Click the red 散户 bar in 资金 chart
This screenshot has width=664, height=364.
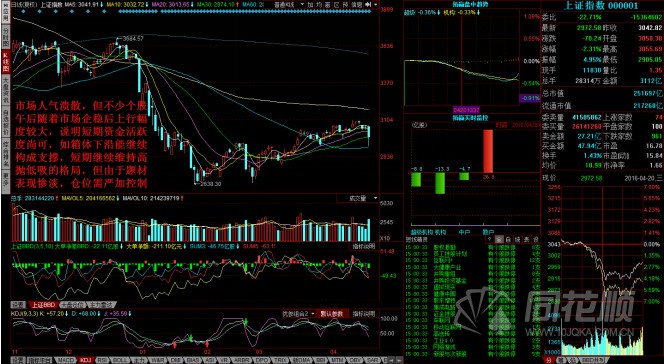(x=488, y=151)
